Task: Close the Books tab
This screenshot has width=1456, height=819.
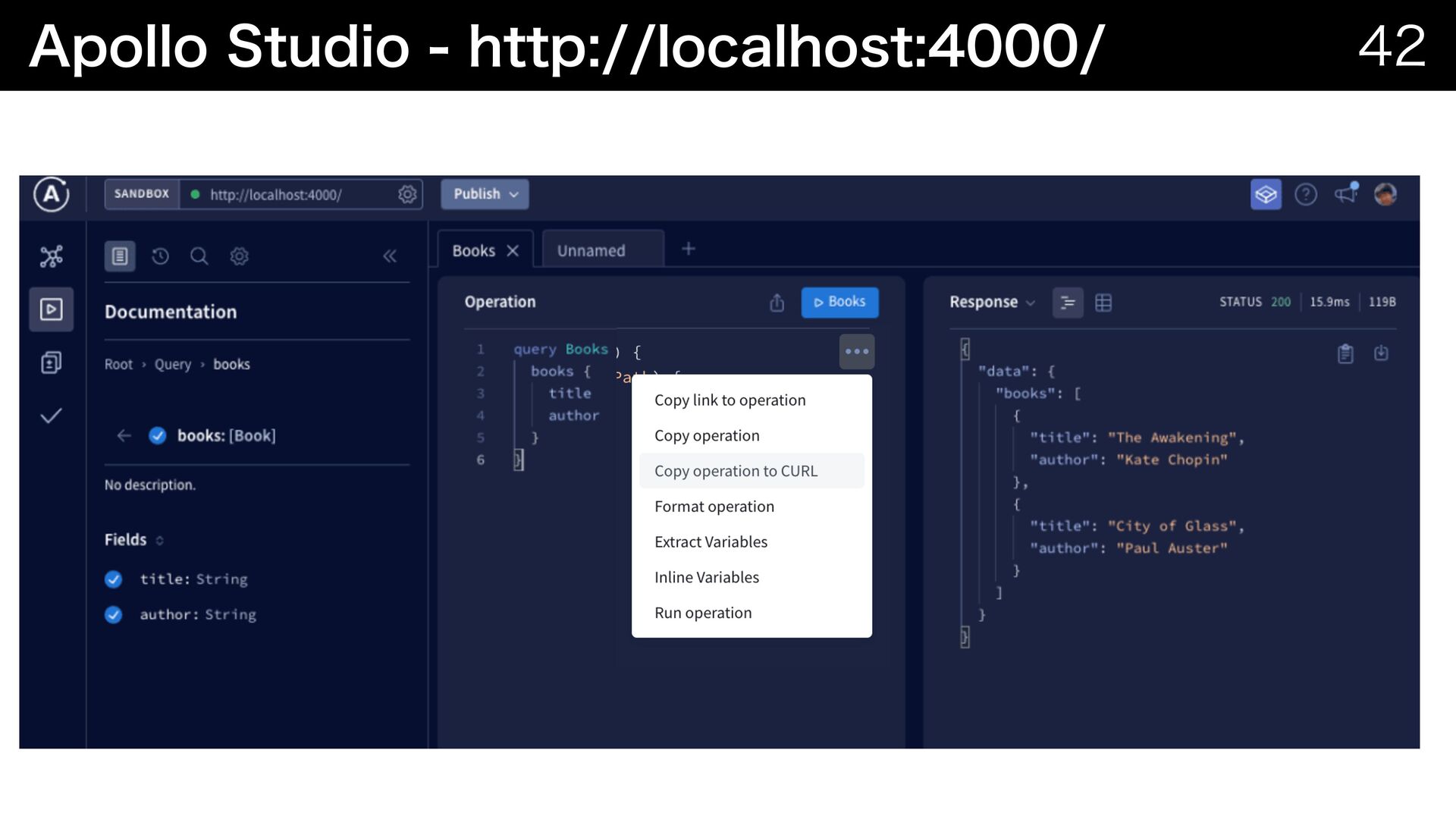Action: coord(513,251)
